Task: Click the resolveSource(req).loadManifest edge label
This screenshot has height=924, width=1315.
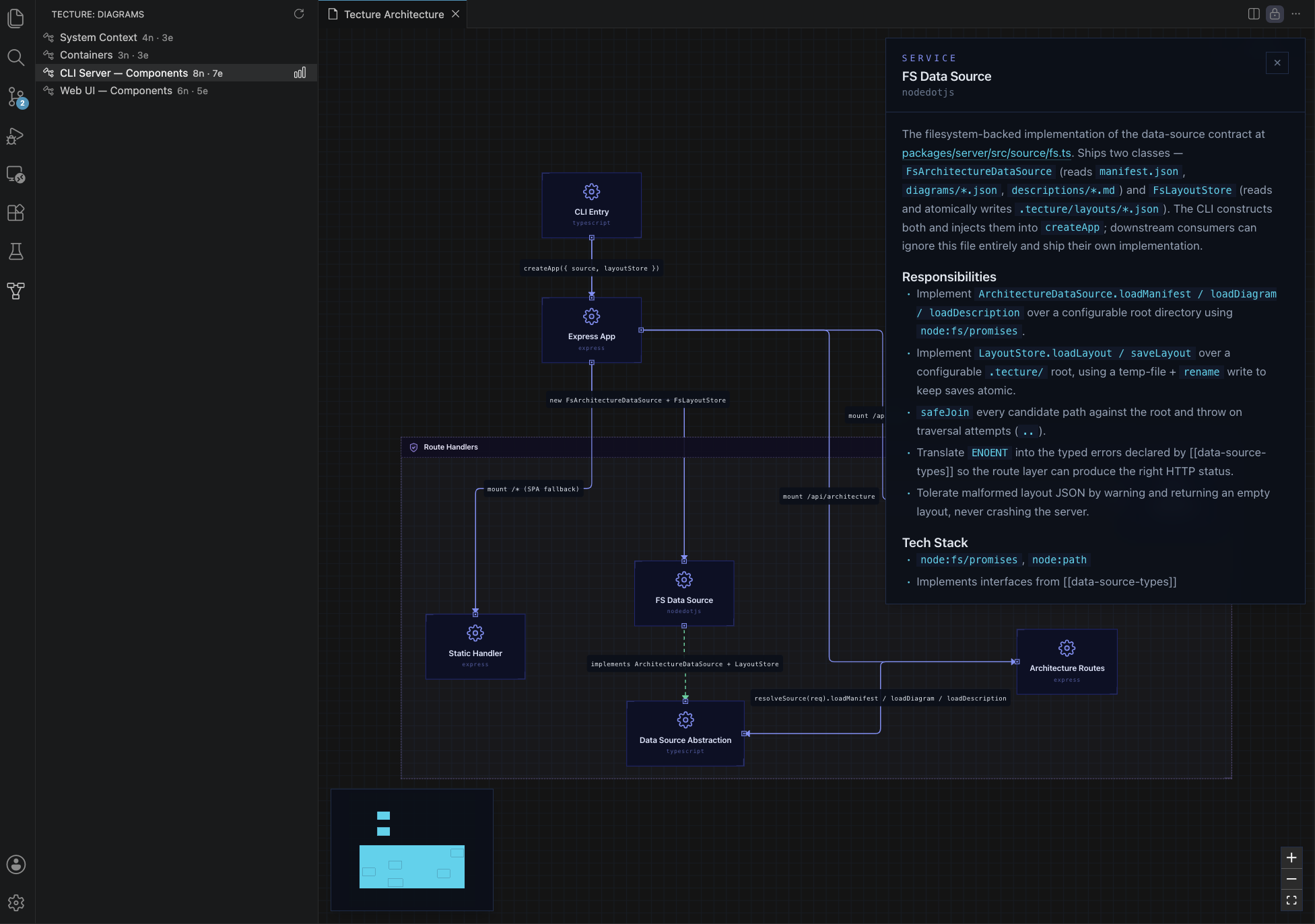Action: click(880, 699)
